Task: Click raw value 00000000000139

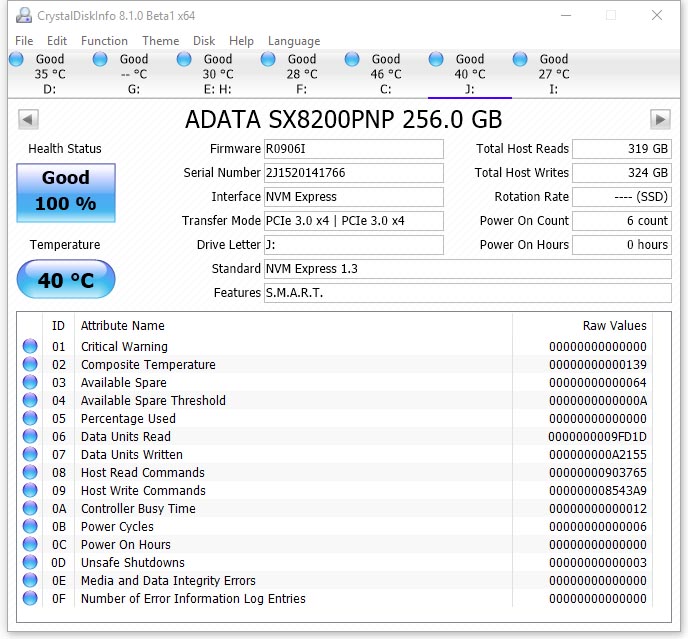Action: tap(598, 365)
